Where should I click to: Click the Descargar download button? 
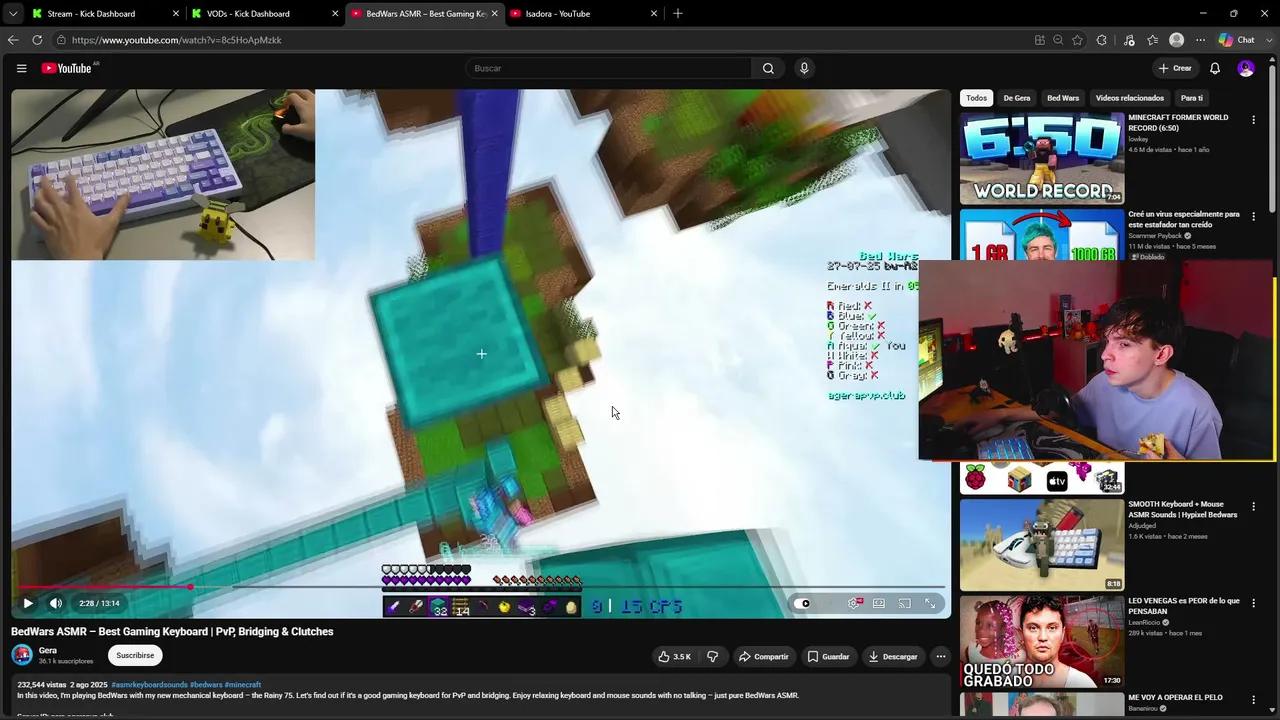coord(893,657)
